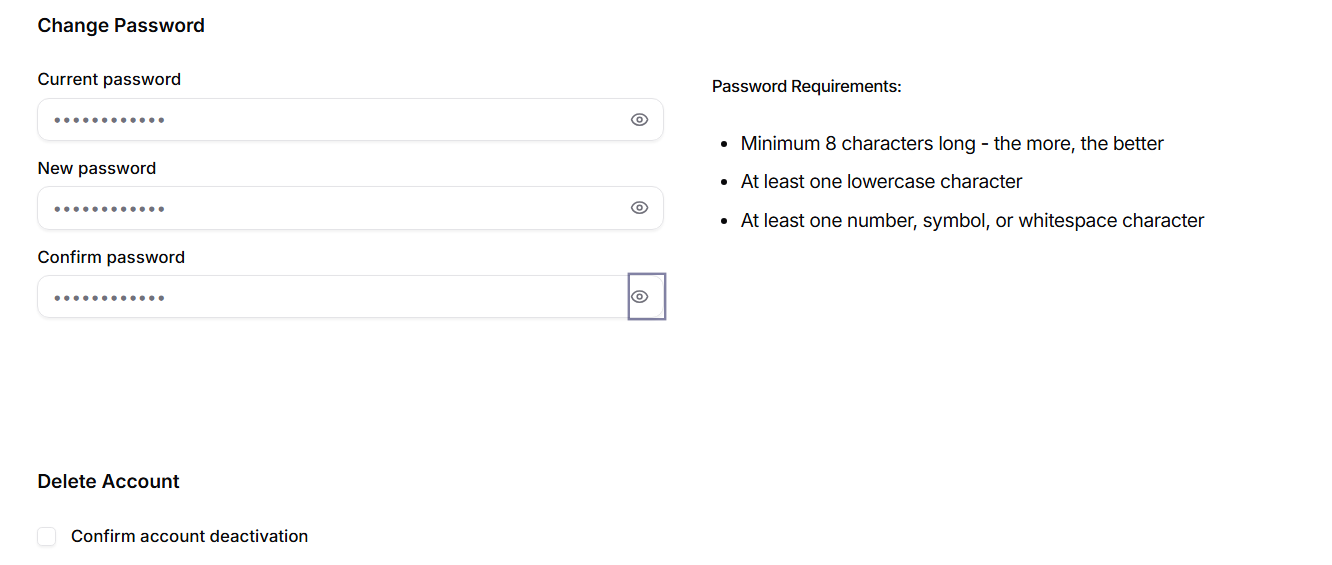
Task: Click the number, symbol, or whitespace requirement text
Action: pyautogui.click(x=972, y=221)
